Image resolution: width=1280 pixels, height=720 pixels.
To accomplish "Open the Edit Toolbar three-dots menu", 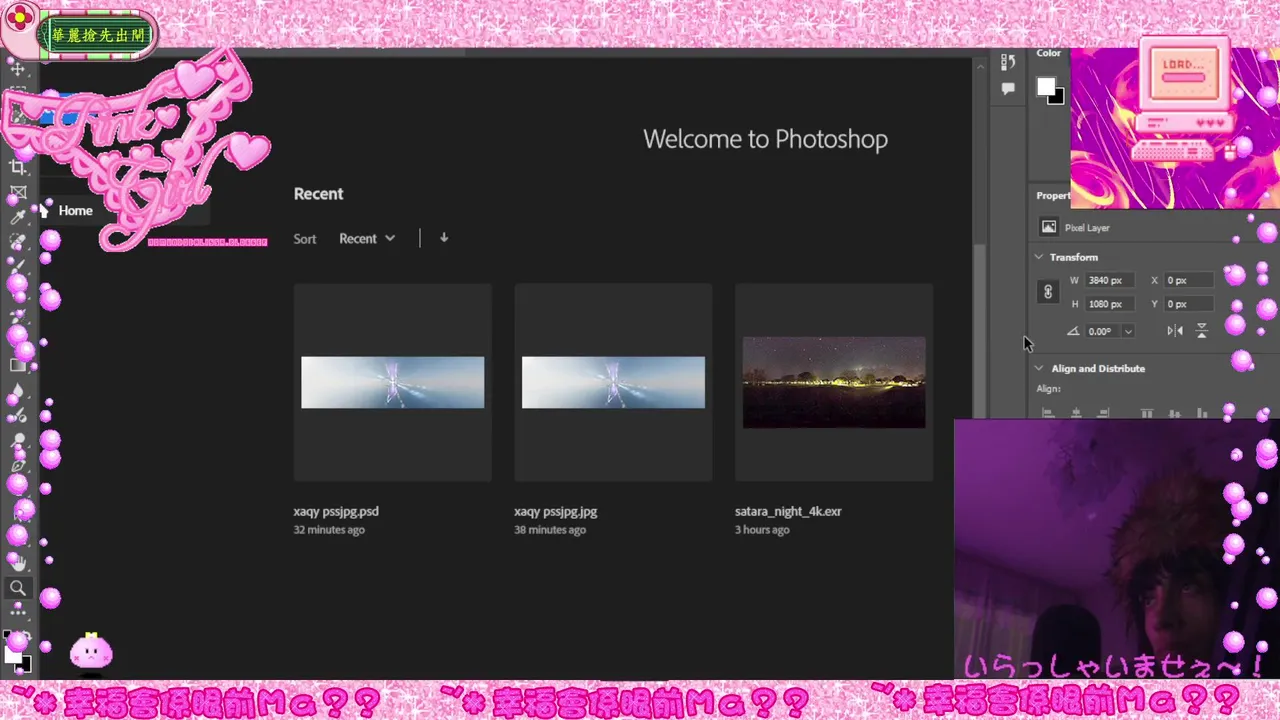I will pyautogui.click(x=18, y=611).
